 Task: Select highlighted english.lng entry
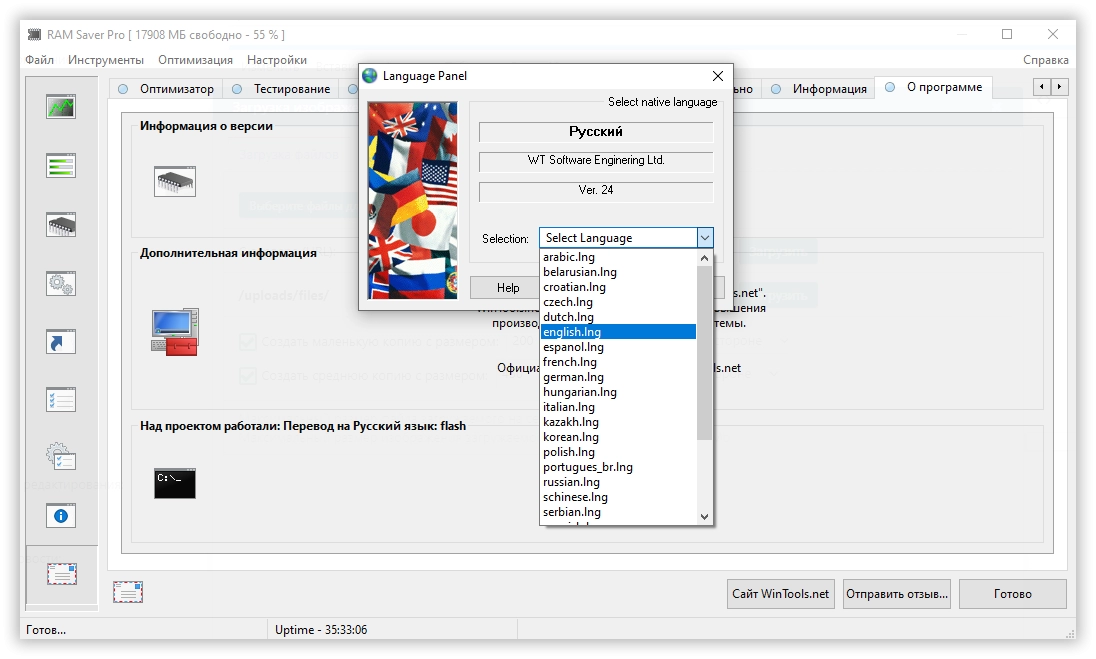point(619,332)
